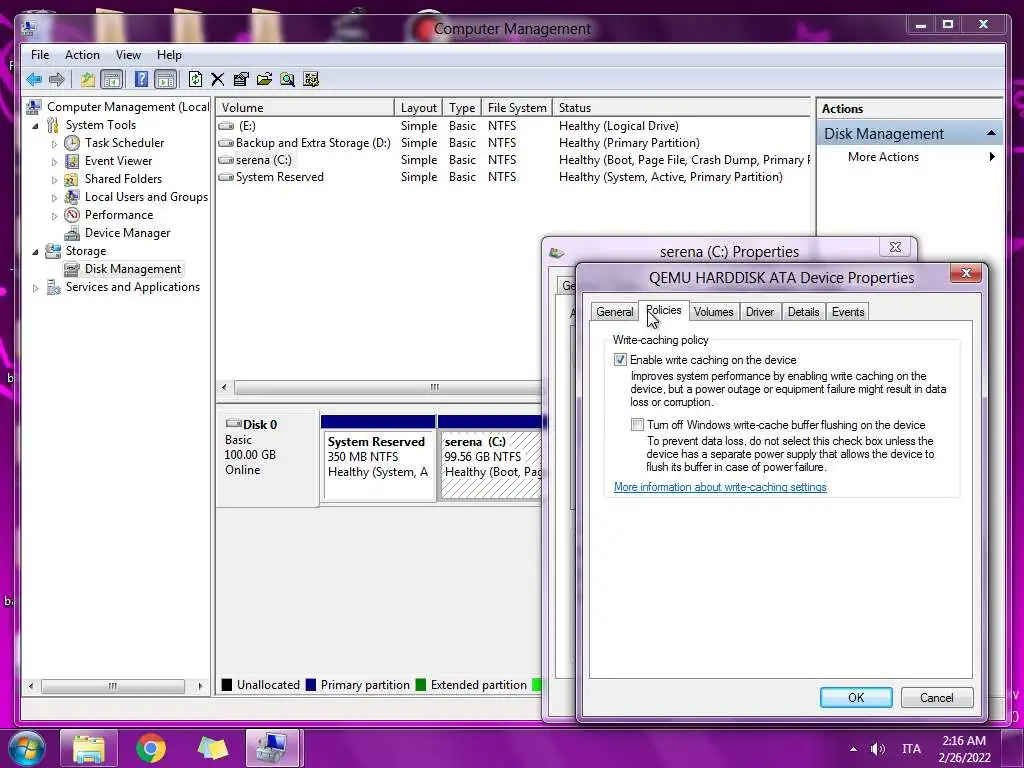1024x768 pixels.
Task: Select Services and Applications node
Action: click(x=133, y=287)
